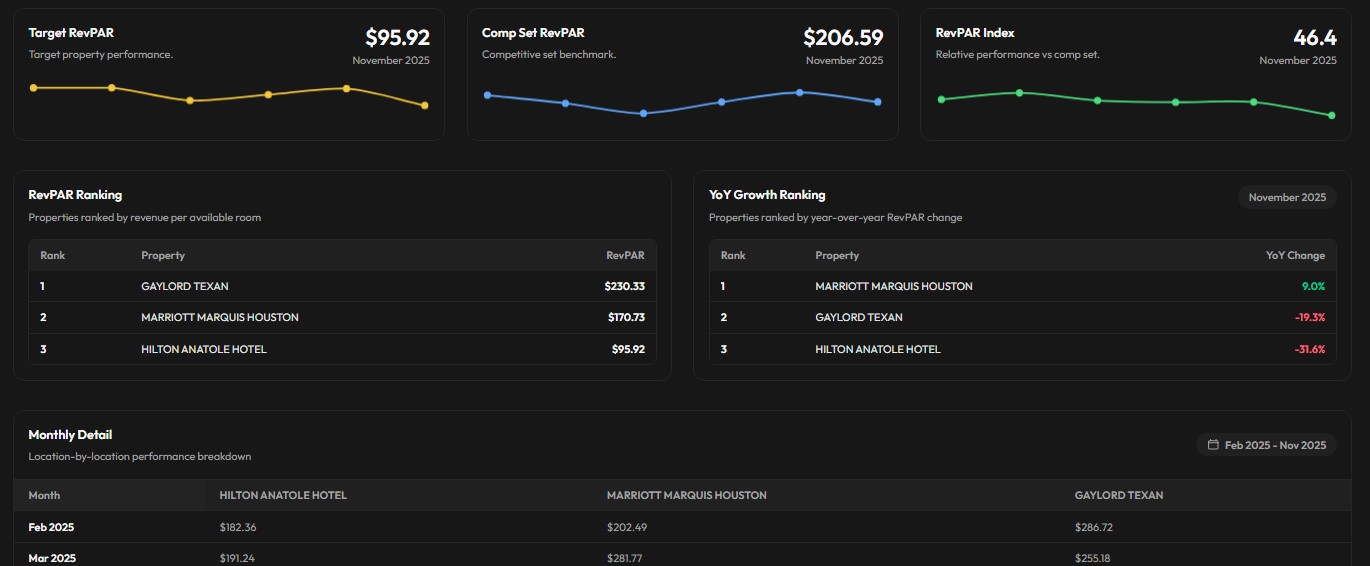Viewport: 1370px width, 566px height.
Task: Select the Feb 2025 row in Monthly Detail
Action: (51, 527)
